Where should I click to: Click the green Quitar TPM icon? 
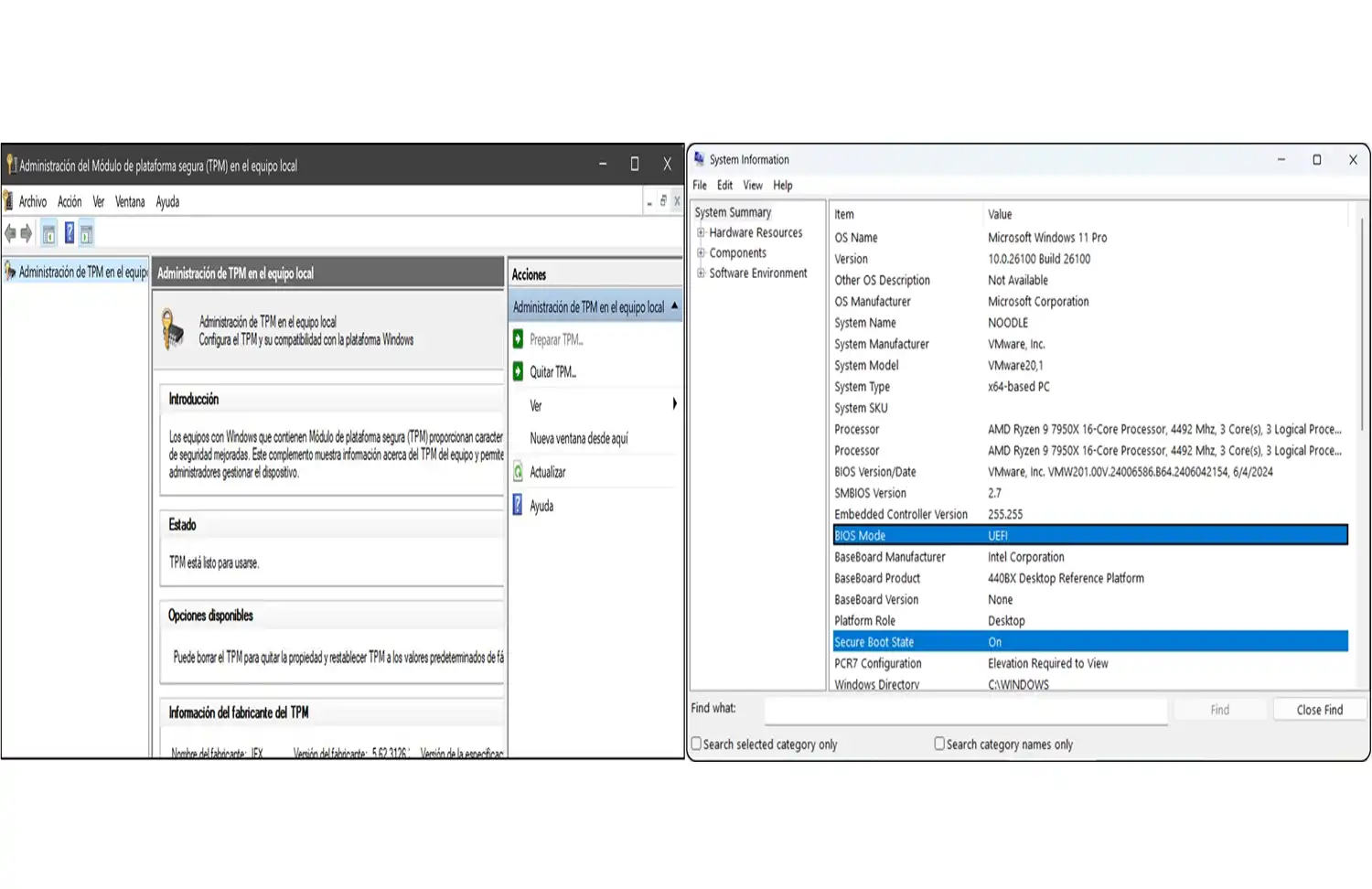[519, 371]
